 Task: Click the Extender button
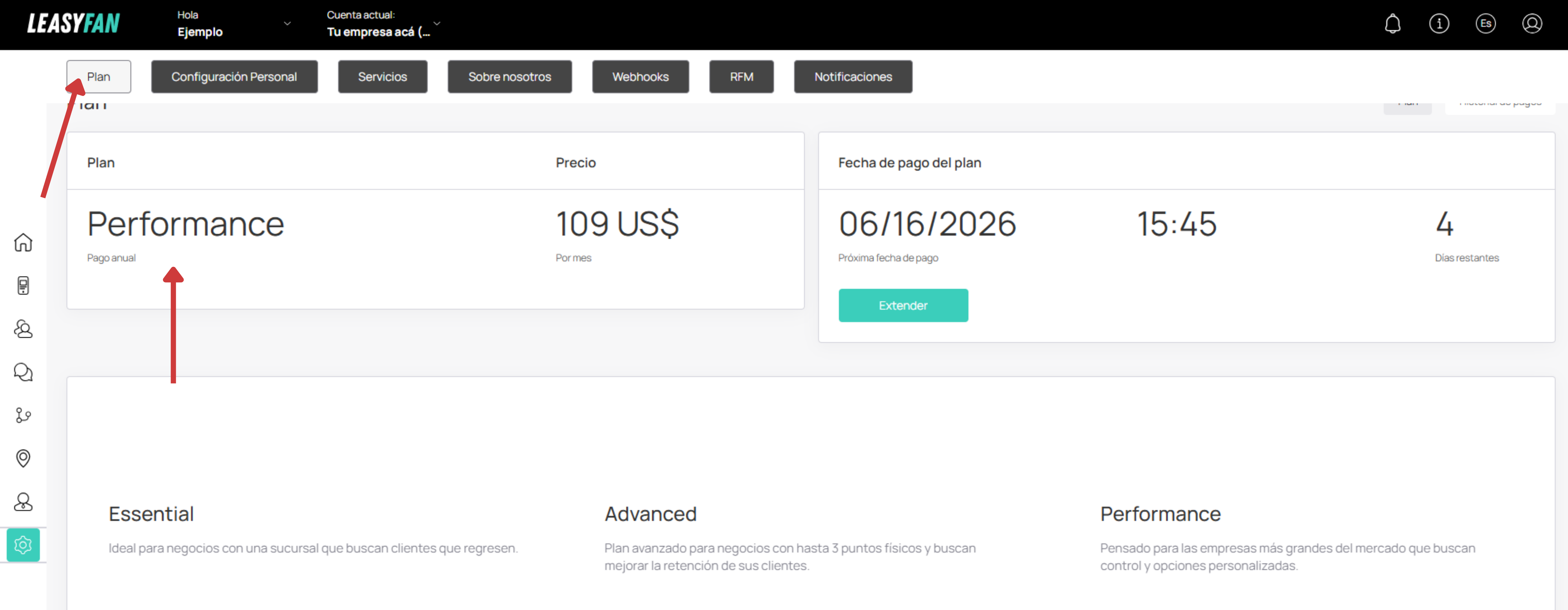pos(903,306)
